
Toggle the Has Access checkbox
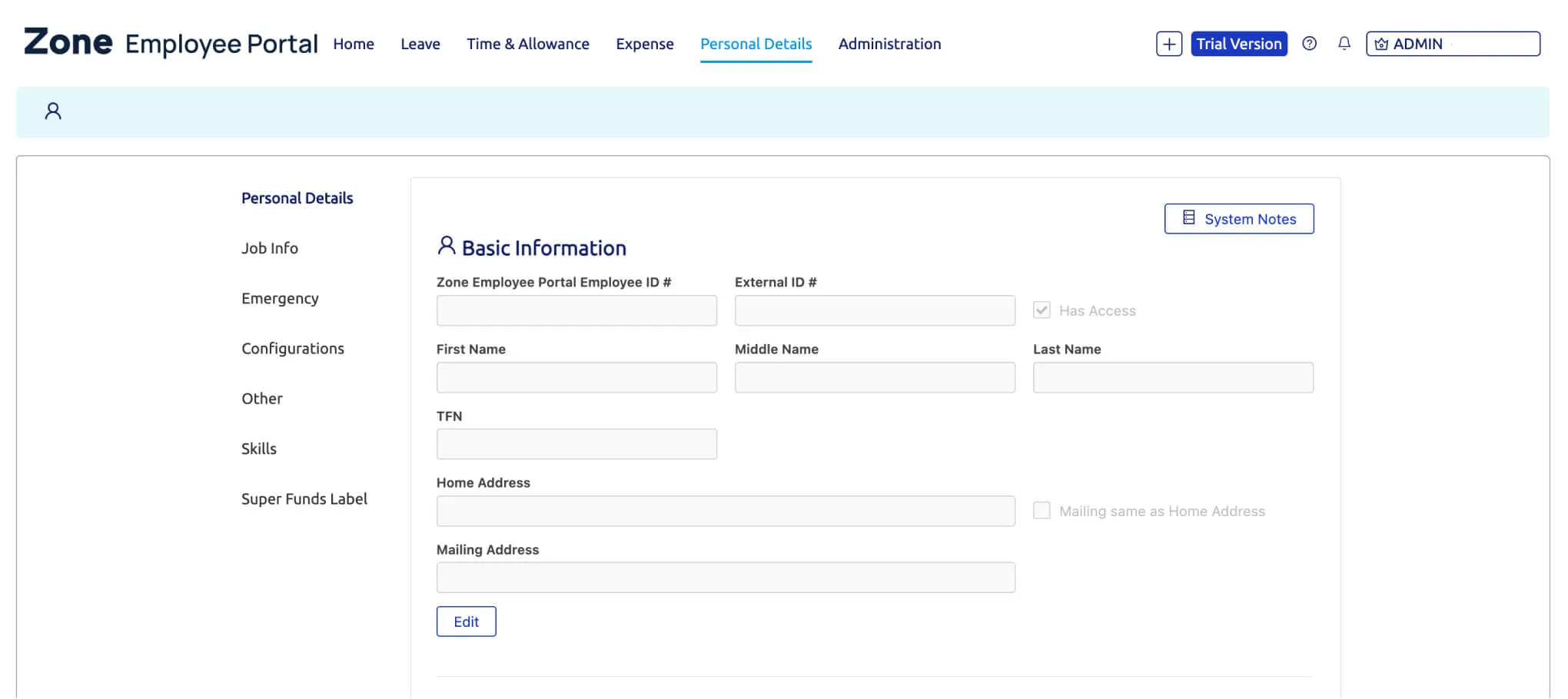(x=1041, y=310)
